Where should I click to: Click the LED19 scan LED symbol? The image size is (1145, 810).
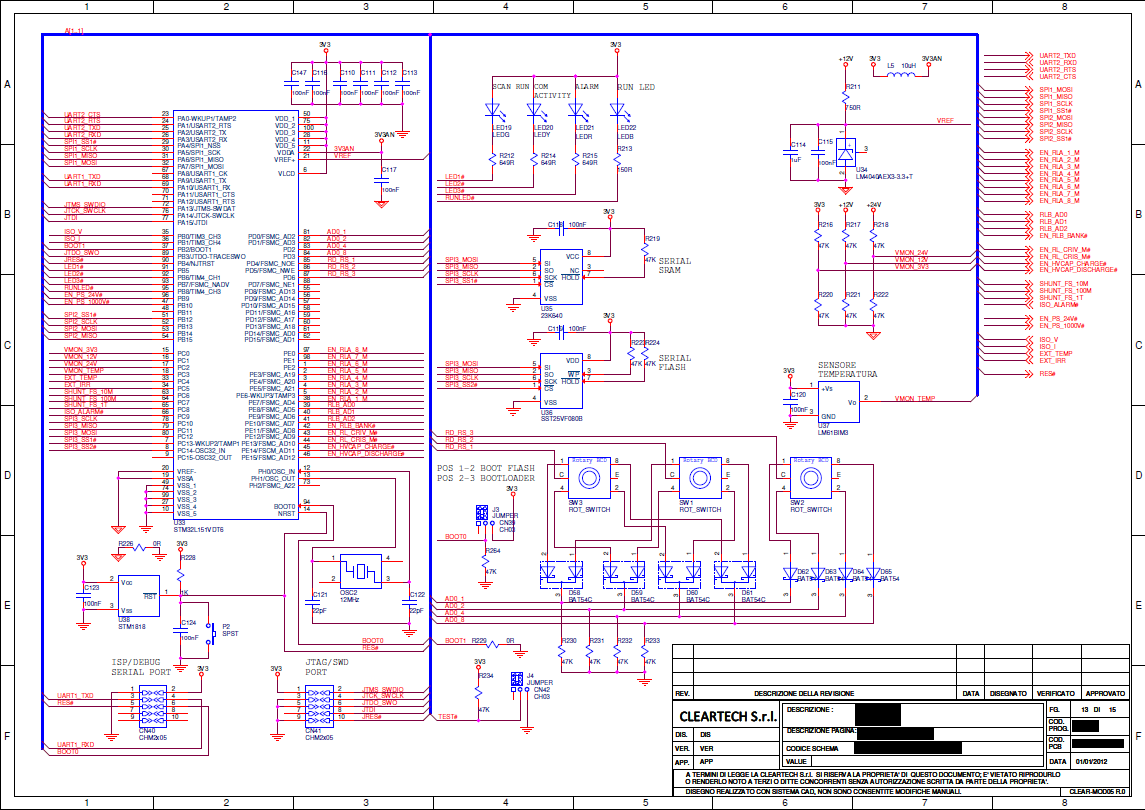492,111
